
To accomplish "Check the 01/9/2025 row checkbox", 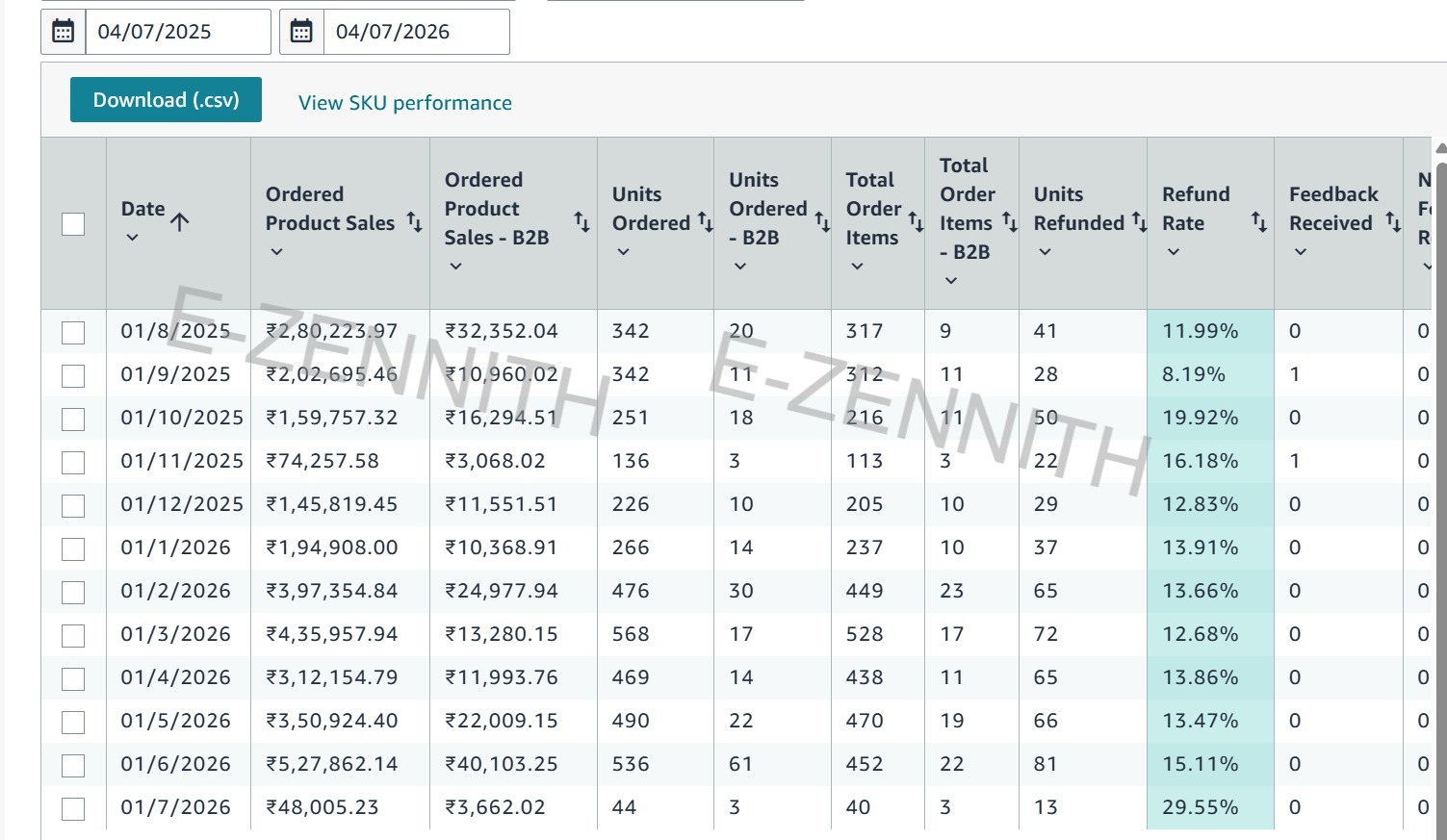I will (73, 376).
